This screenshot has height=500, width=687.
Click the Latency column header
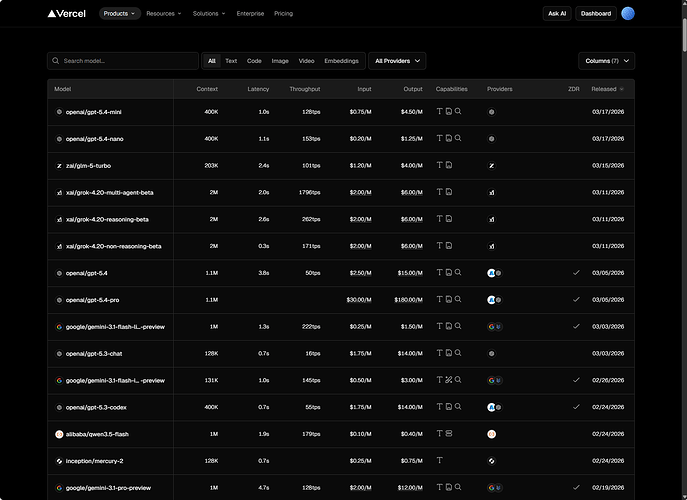pos(258,89)
